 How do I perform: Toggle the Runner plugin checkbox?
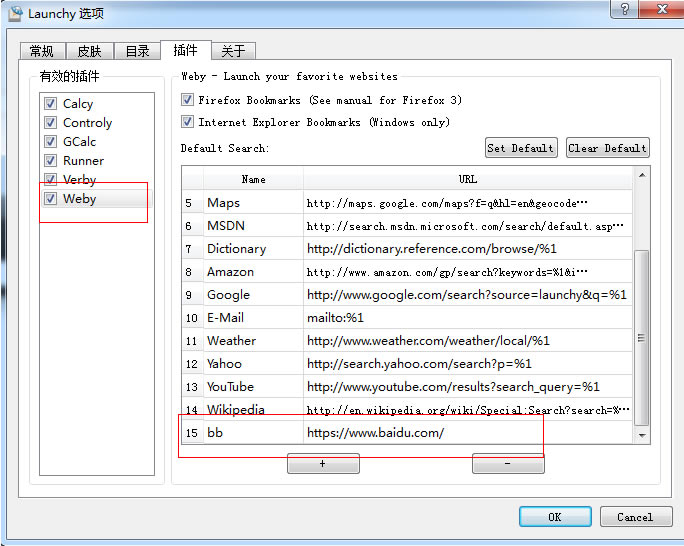click(x=51, y=160)
